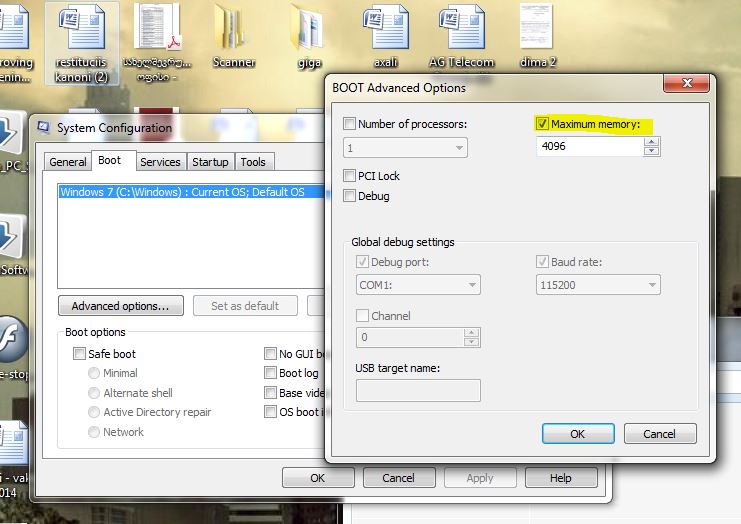Screen dimensions: 741x524
Task: Enable the PCI Lock checkbox
Action: pyautogui.click(x=349, y=176)
